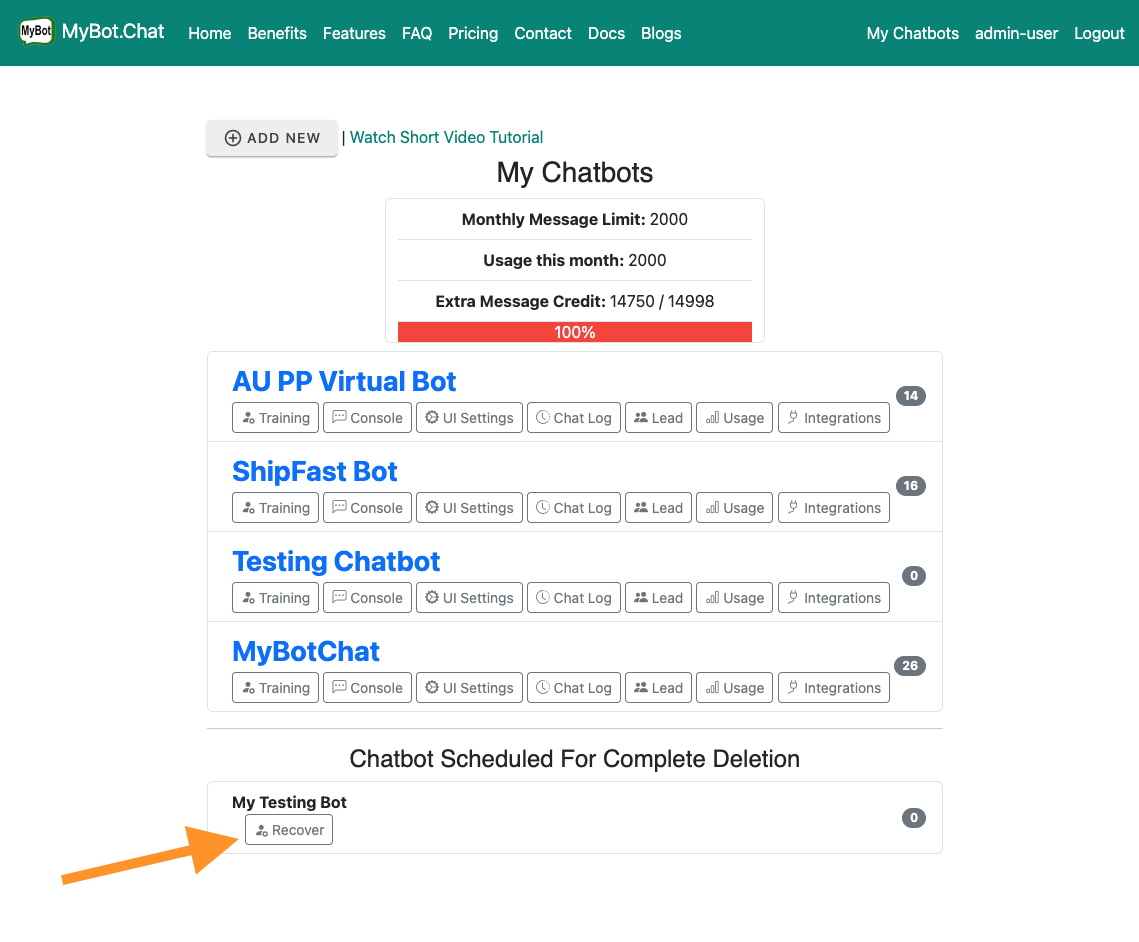Screen dimensions: 1139x942
Task: Recover the My Testing Bot chatbot
Action: 289,830
